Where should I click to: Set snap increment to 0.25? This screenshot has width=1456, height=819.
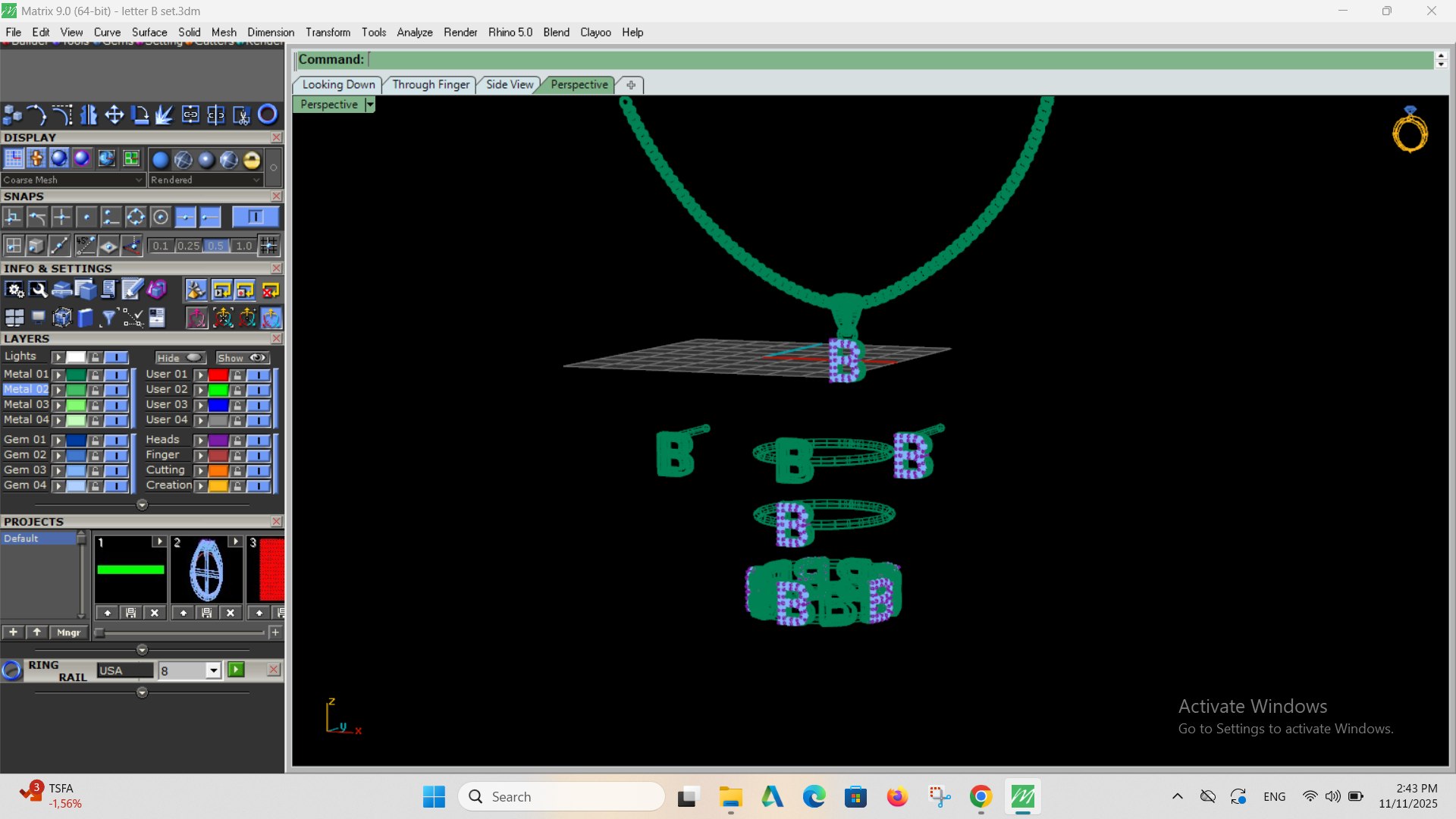coord(188,246)
